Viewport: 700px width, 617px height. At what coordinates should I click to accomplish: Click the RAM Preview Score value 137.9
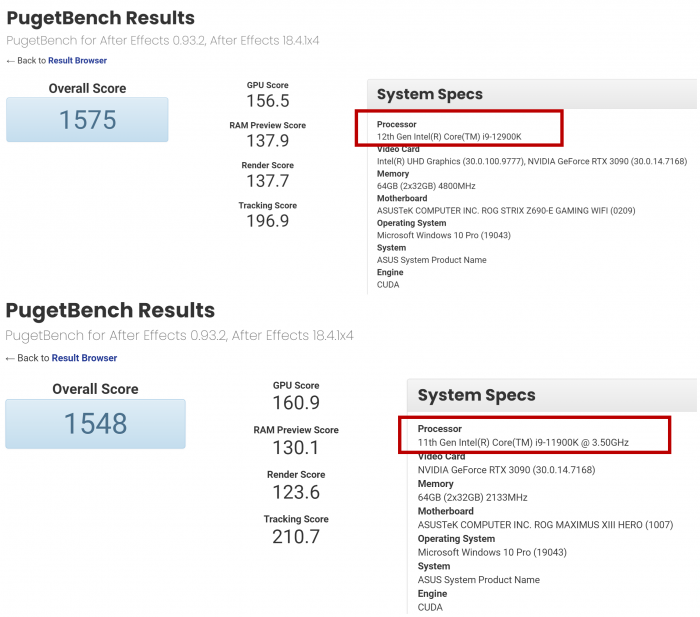pyautogui.click(x=267, y=141)
